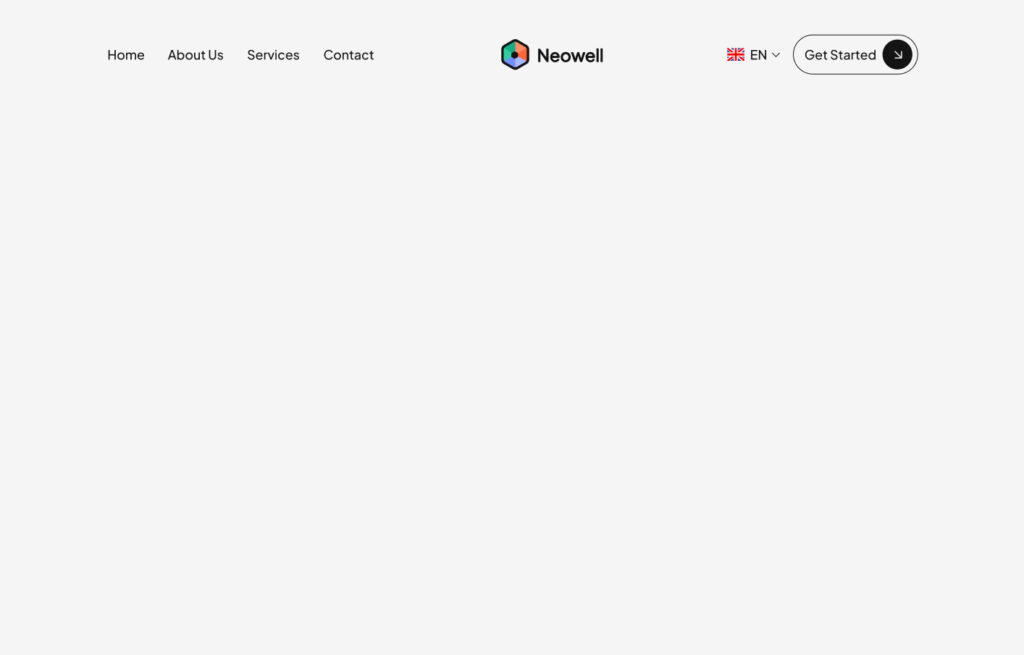This screenshot has width=1024, height=655.
Task: Click the UK flag icon
Action: pyautogui.click(x=736, y=55)
